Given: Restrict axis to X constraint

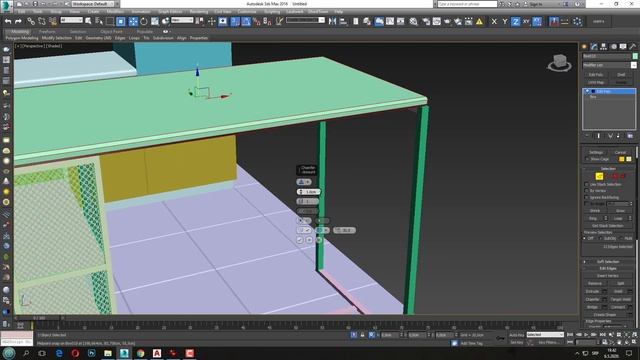Looking at the screenshot, I should pyautogui.click(x=494, y=21).
